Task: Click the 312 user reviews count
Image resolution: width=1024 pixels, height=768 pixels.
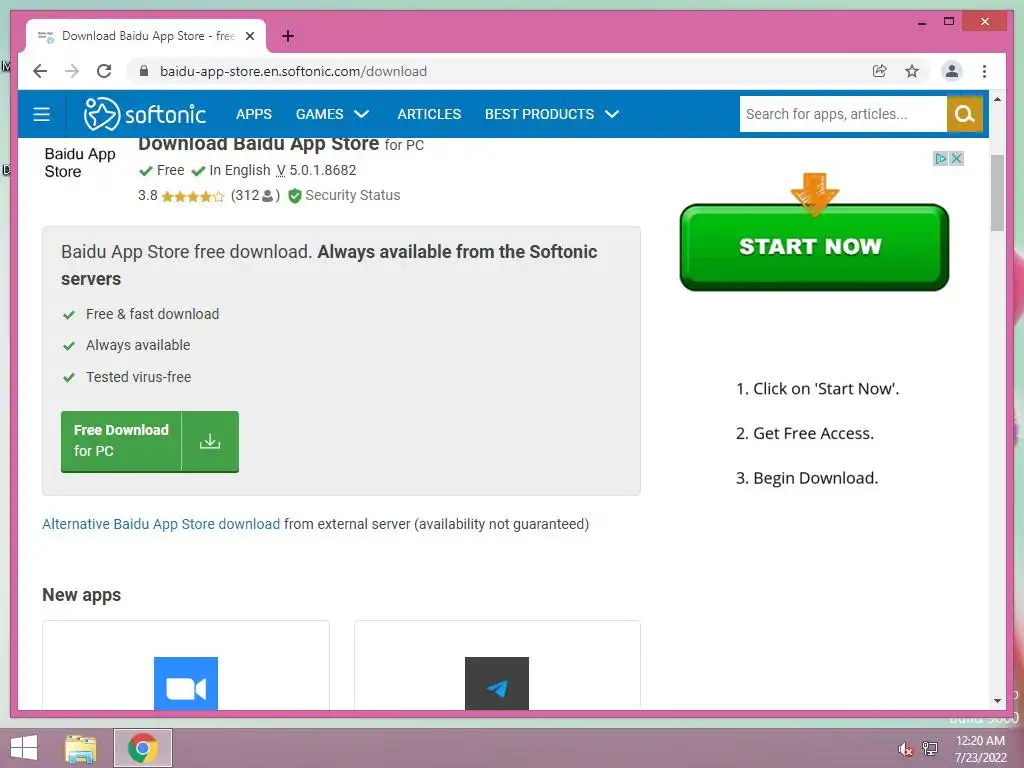Action: click(x=255, y=195)
